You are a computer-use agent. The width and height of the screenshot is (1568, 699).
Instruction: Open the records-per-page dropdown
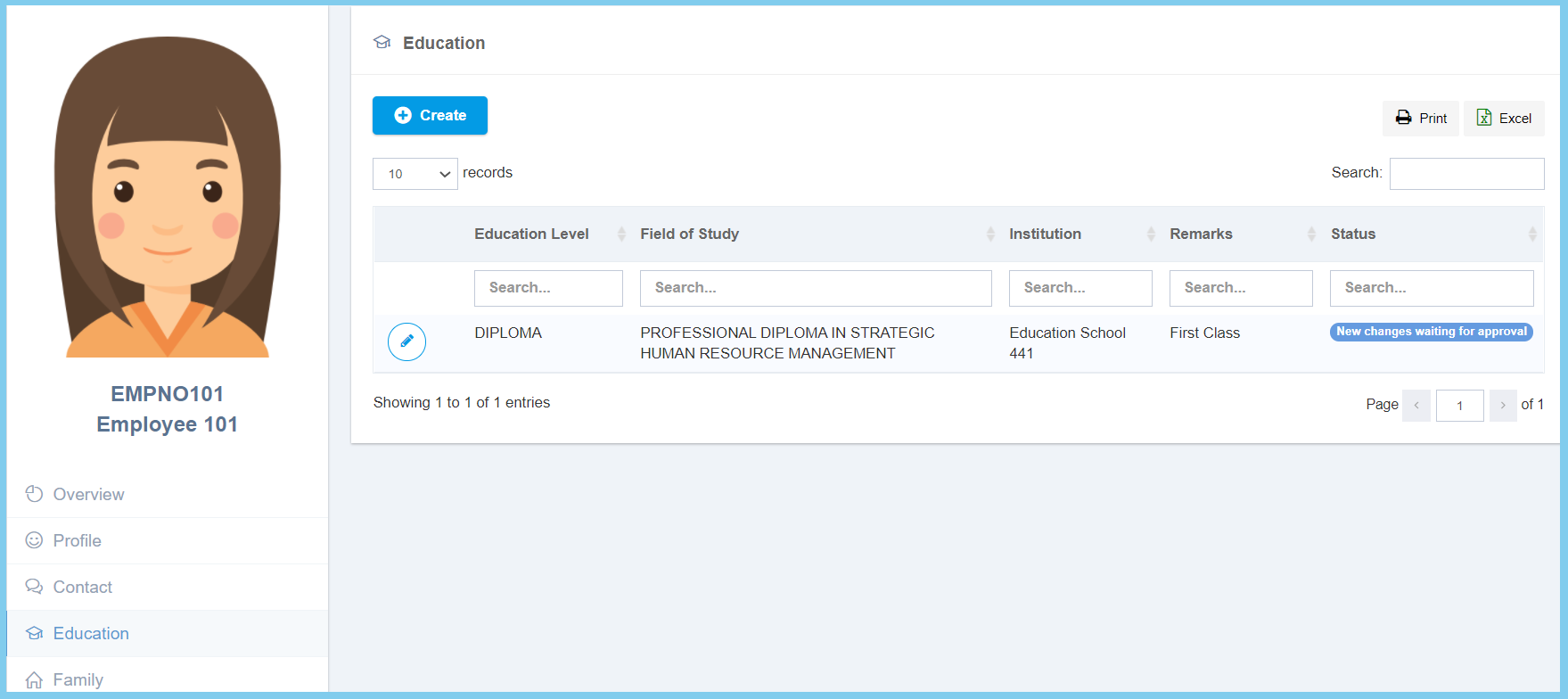[x=415, y=174]
